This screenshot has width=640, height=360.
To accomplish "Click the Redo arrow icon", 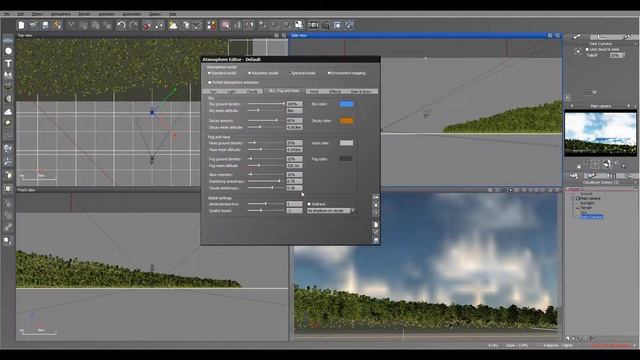I will (x=133, y=25).
